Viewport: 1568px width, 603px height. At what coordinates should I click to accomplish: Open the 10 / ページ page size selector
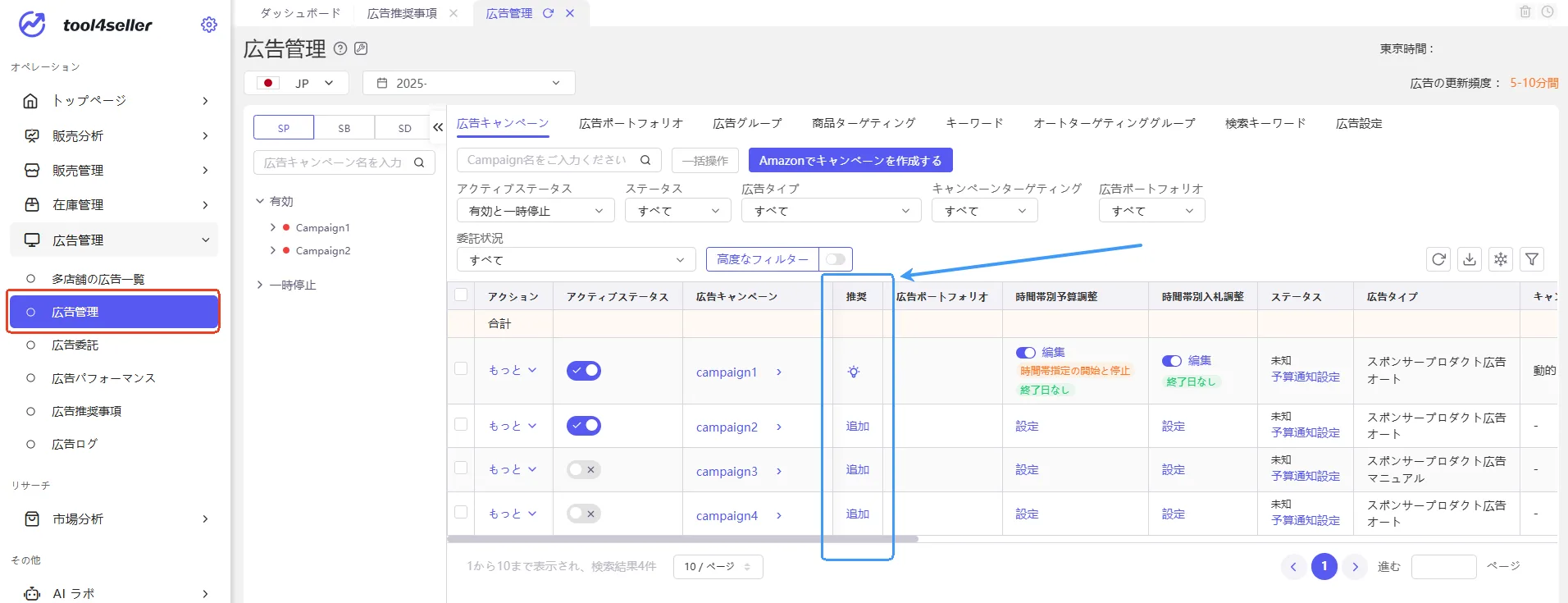pyautogui.click(x=718, y=566)
